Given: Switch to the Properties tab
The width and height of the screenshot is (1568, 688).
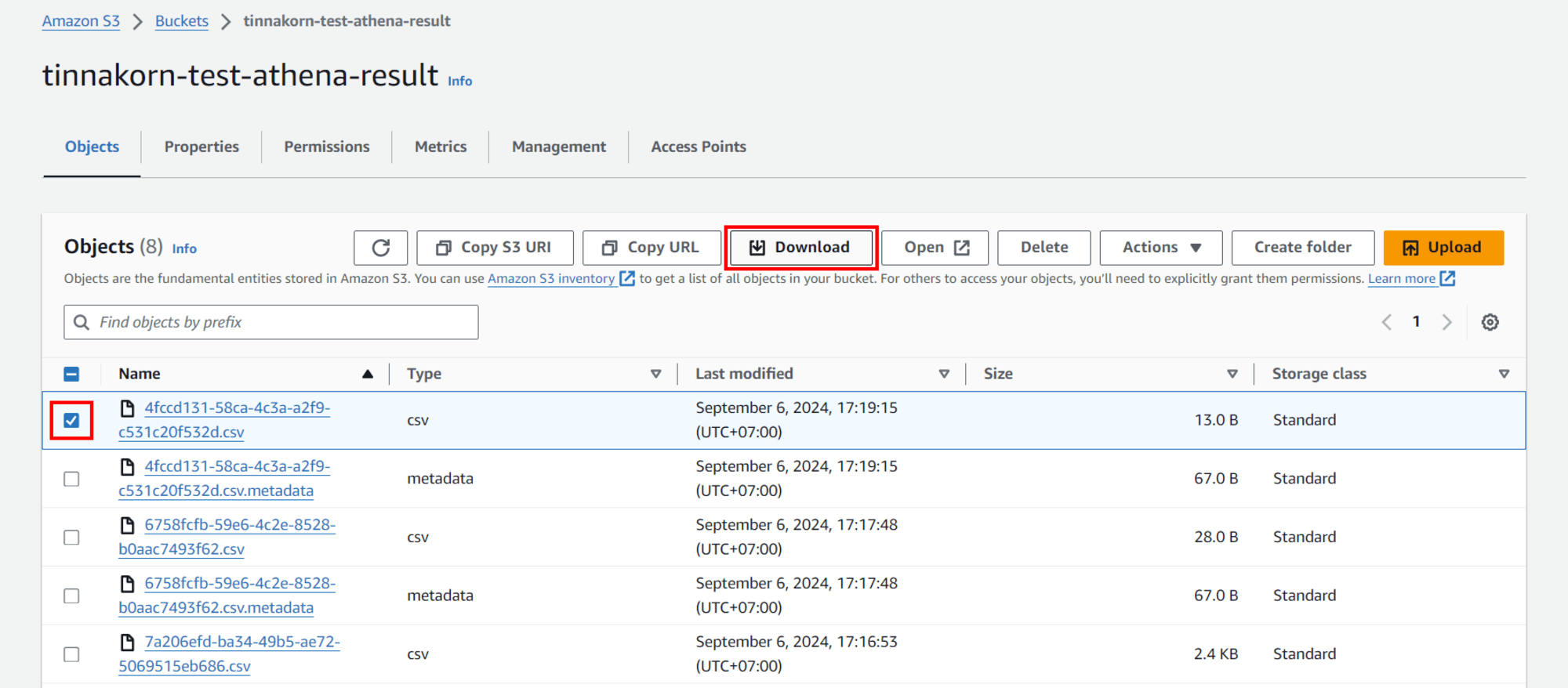Looking at the screenshot, I should point(201,147).
